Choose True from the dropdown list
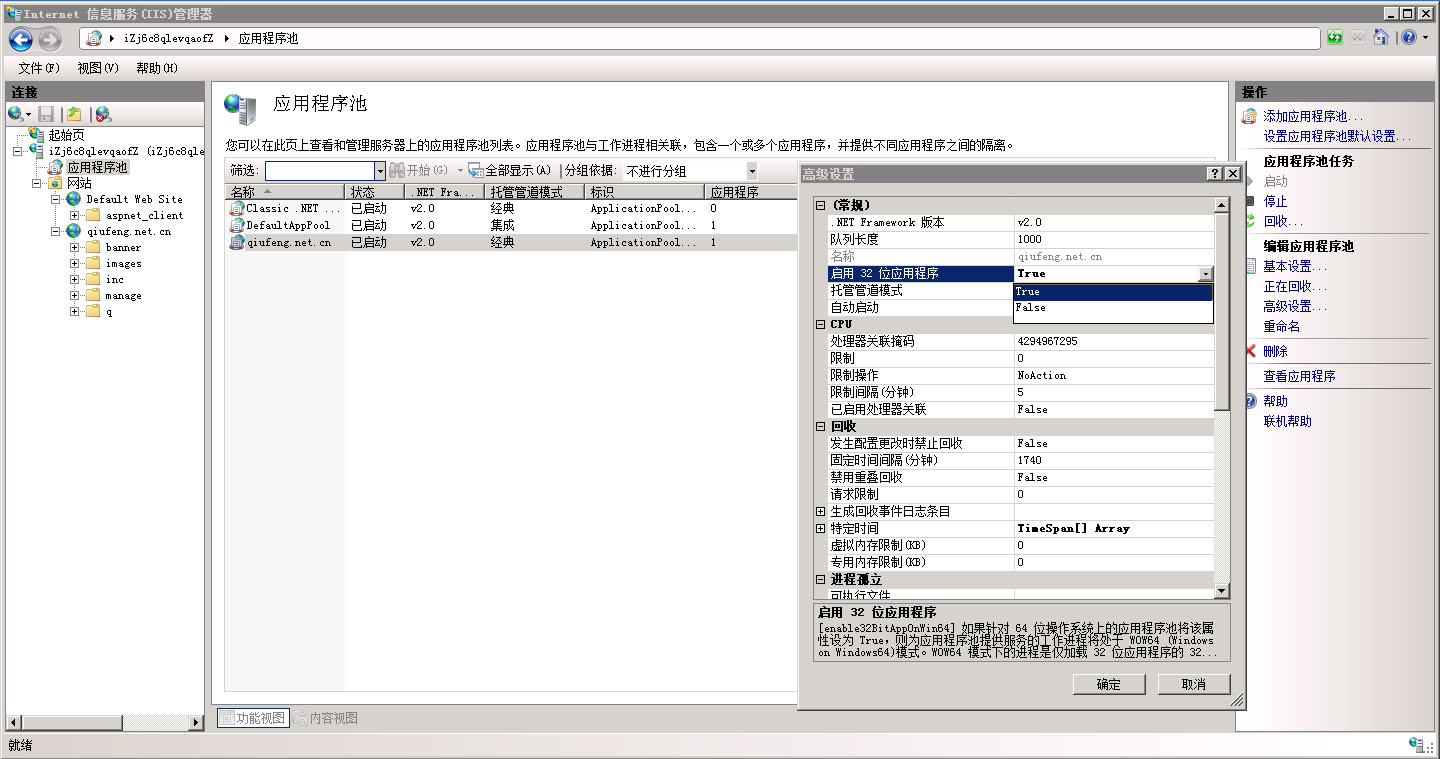This screenshot has height=759, width=1440. pos(1113,292)
